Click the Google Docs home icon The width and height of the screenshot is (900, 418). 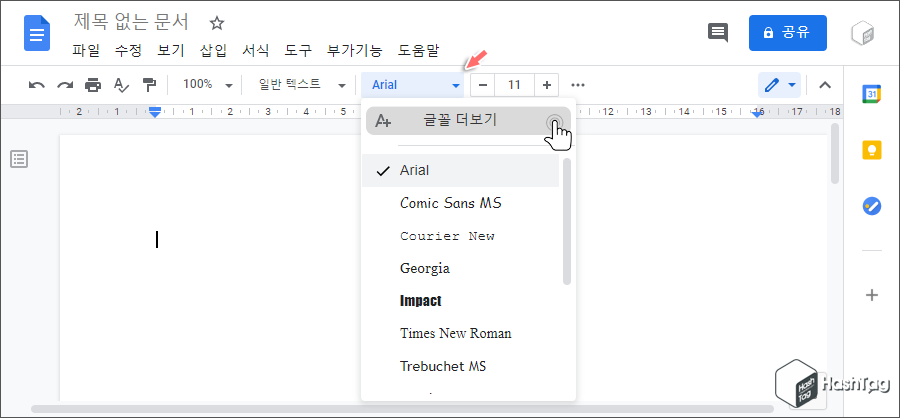pos(37,33)
